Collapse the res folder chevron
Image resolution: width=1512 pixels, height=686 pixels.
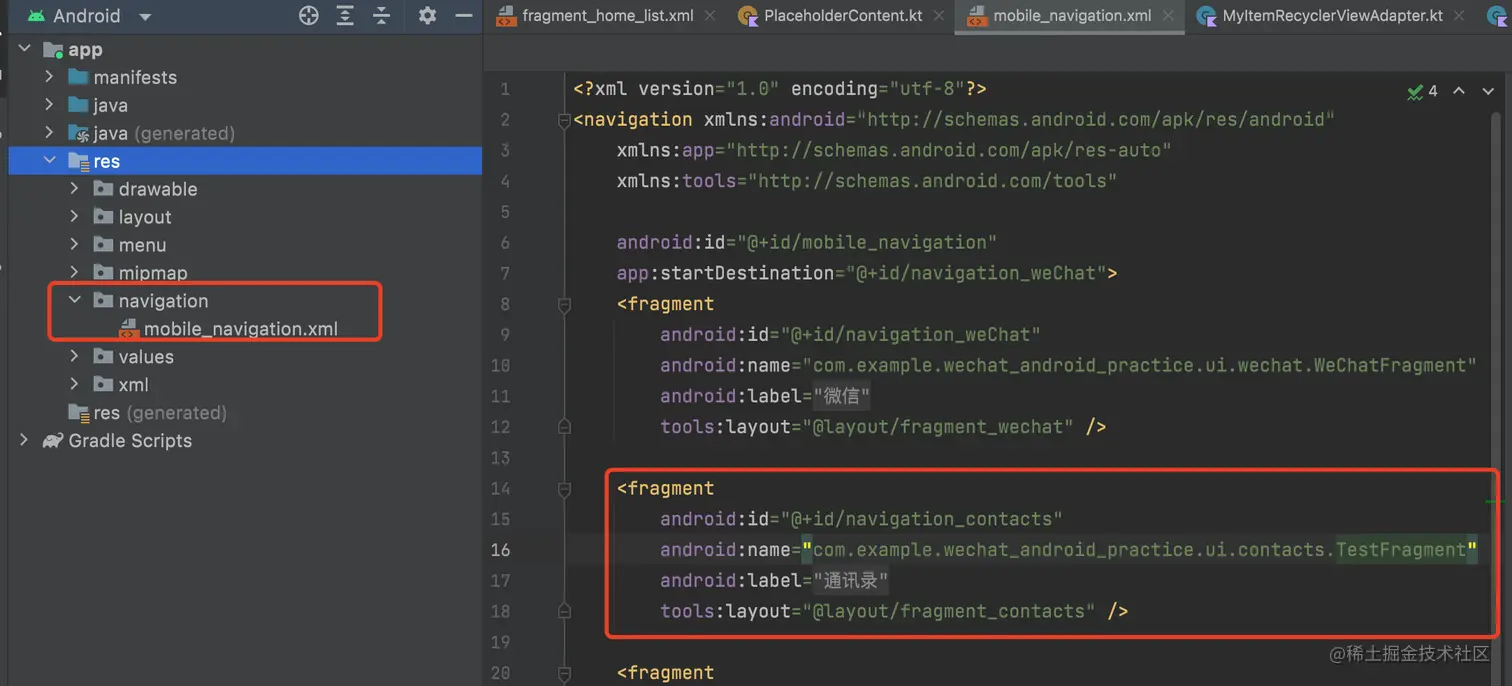[50, 161]
